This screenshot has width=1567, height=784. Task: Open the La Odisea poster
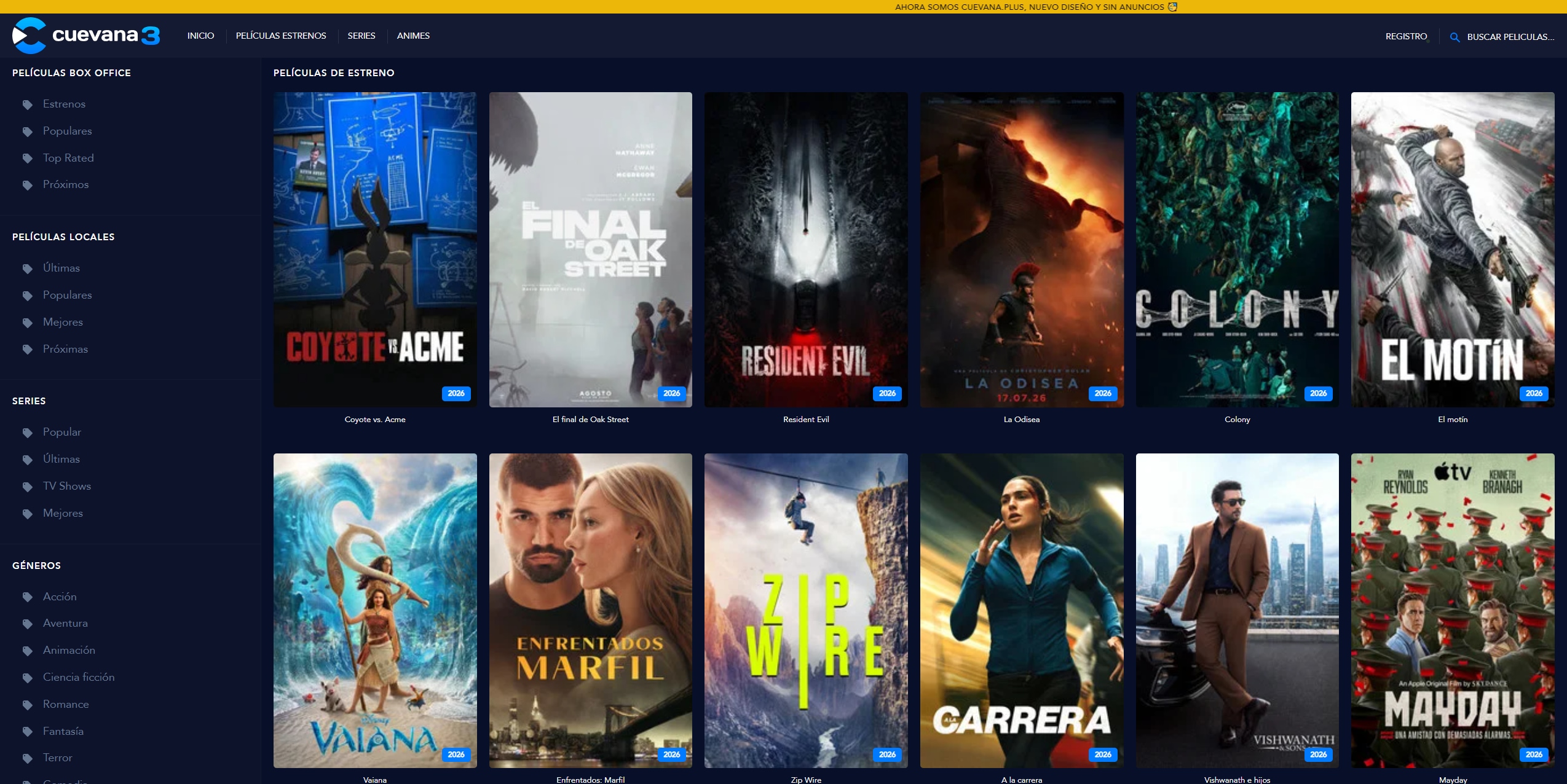(1022, 249)
